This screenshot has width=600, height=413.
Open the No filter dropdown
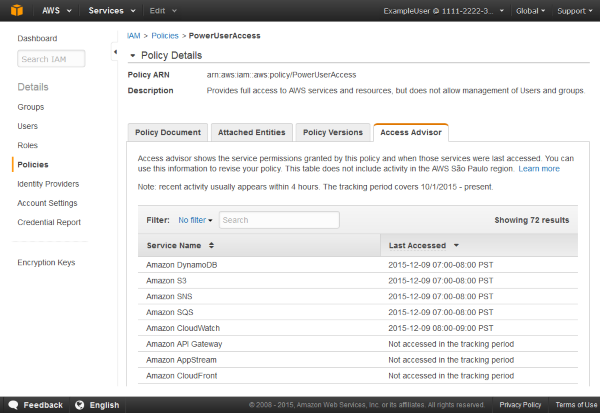[195, 220]
